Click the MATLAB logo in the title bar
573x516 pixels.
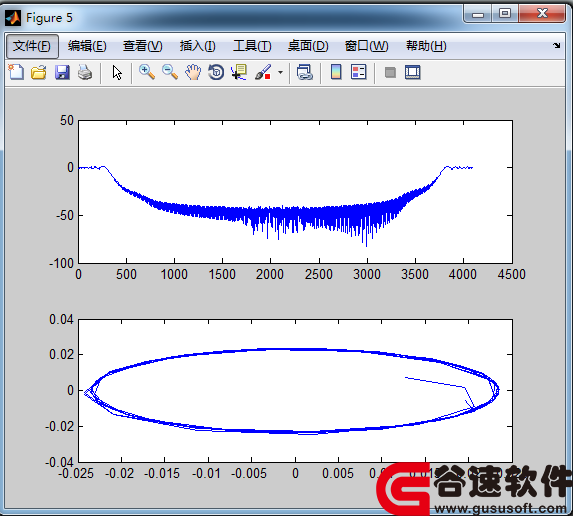[13, 18]
